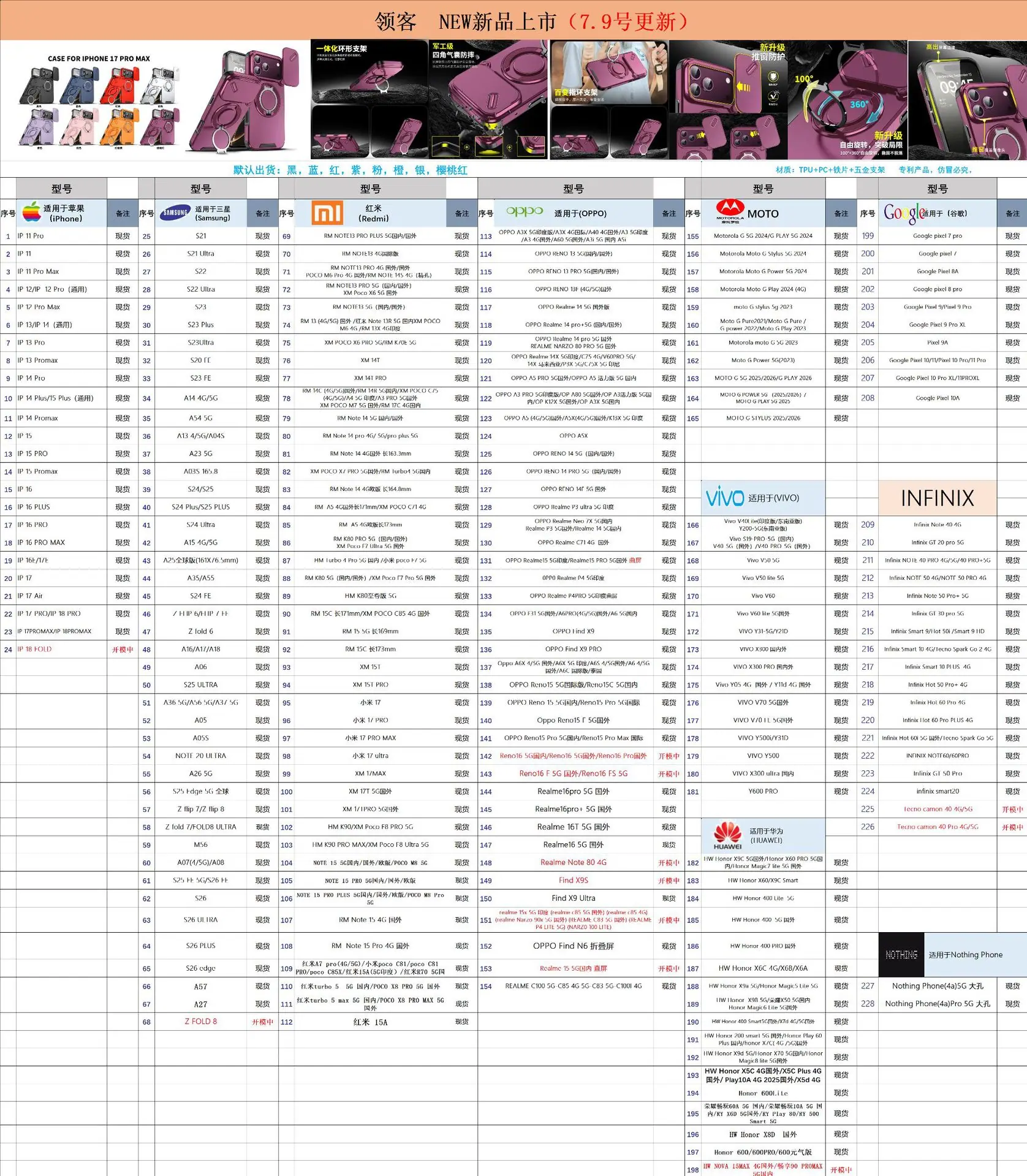The width and height of the screenshot is (1027, 1176).
Task: Select the Samsung M56 cell
Action: (x=201, y=845)
